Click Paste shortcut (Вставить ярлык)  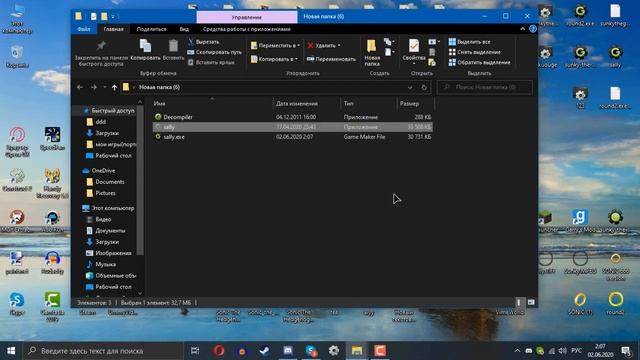211,62
